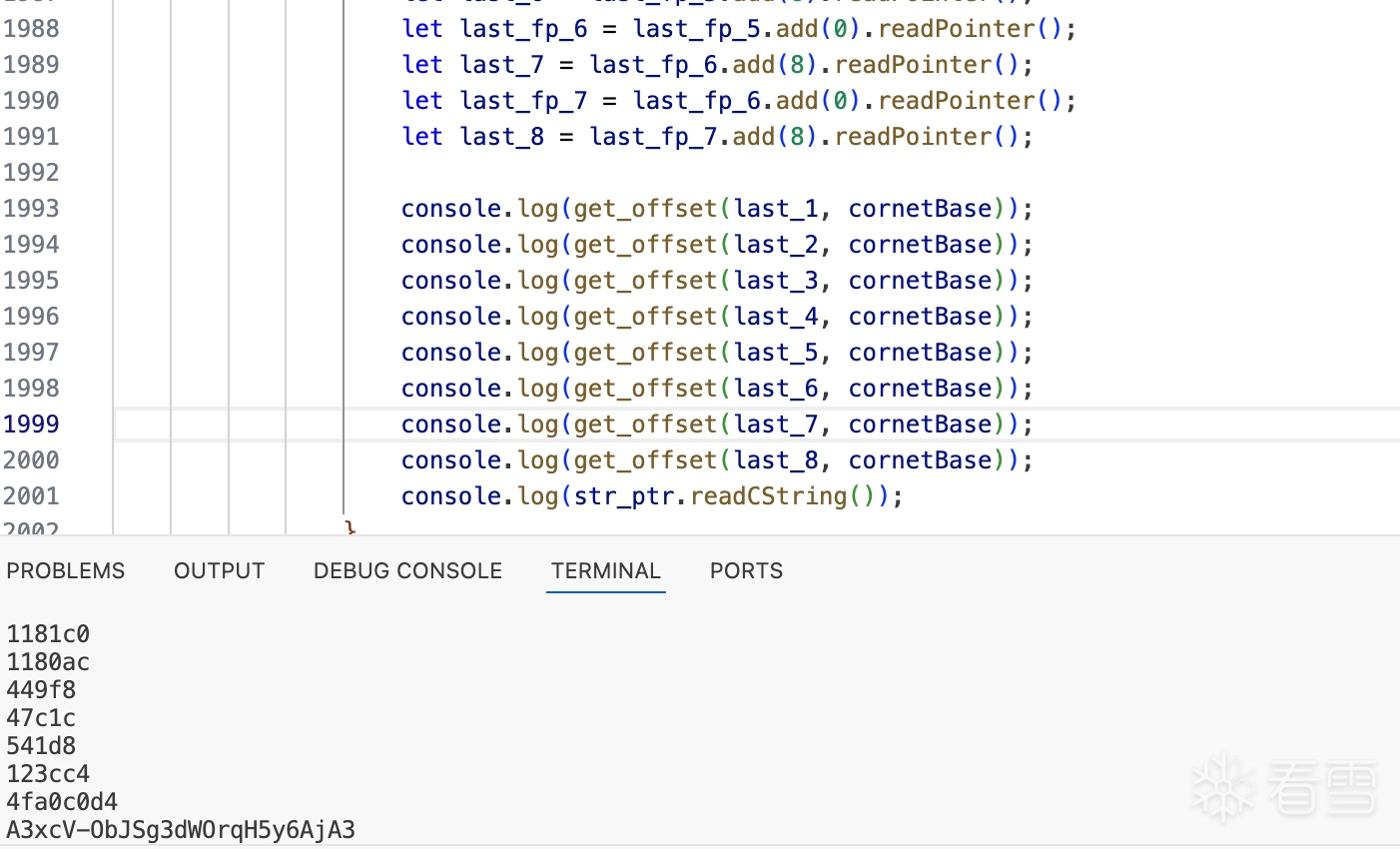Click cornetBase on line 1993
The height and width of the screenshot is (849, 1400).
pos(920,209)
